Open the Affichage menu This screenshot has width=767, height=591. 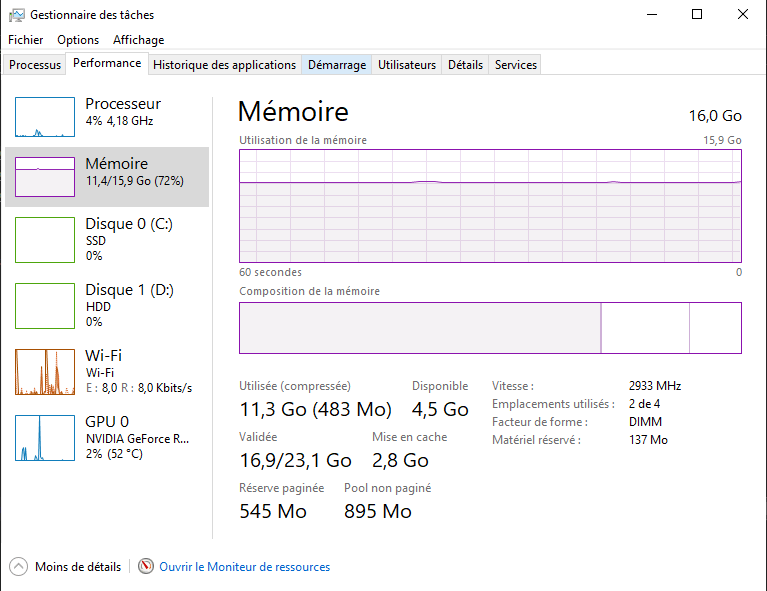pyautogui.click(x=138, y=40)
